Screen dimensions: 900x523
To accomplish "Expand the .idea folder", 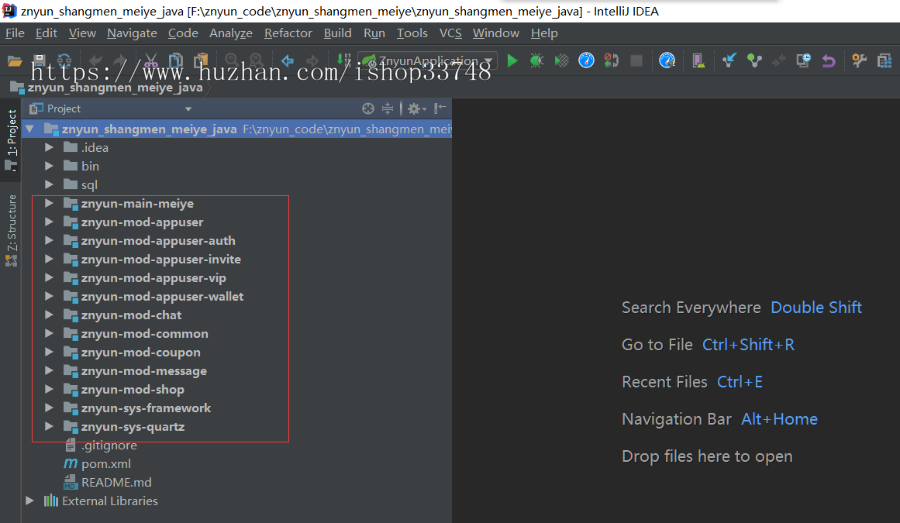I will pyautogui.click(x=49, y=148).
